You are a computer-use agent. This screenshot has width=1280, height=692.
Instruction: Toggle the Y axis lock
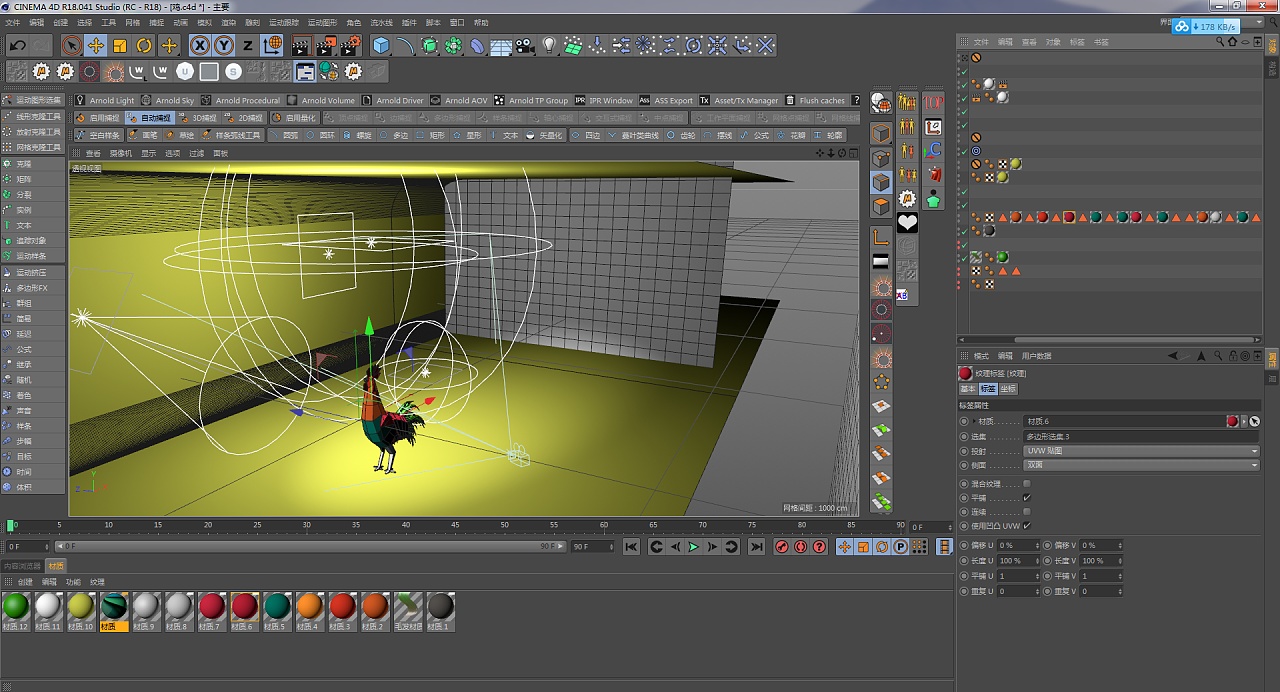tap(224, 45)
